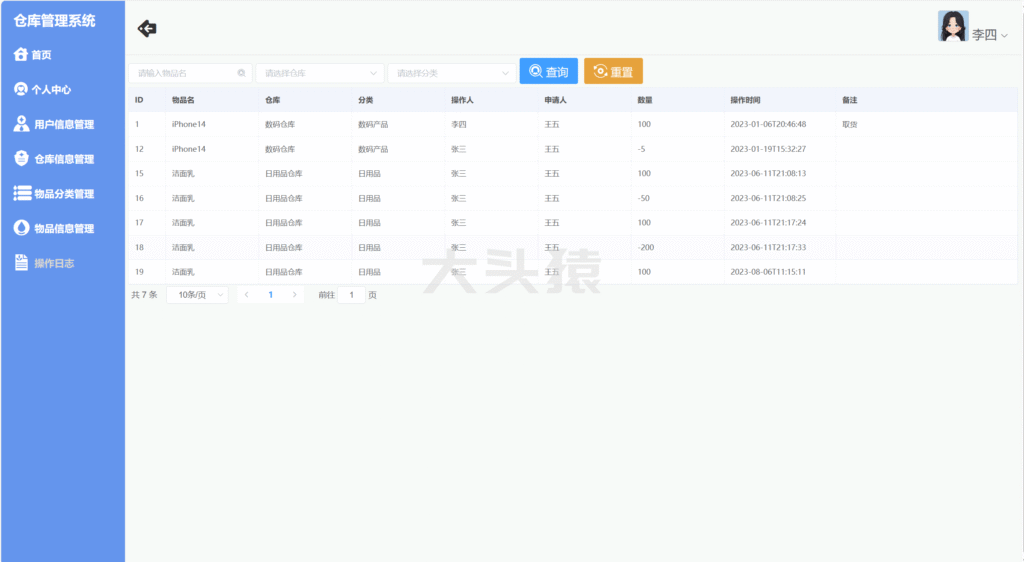Click the back arrow icon
The width and height of the screenshot is (1024, 562).
[x=147, y=29]
